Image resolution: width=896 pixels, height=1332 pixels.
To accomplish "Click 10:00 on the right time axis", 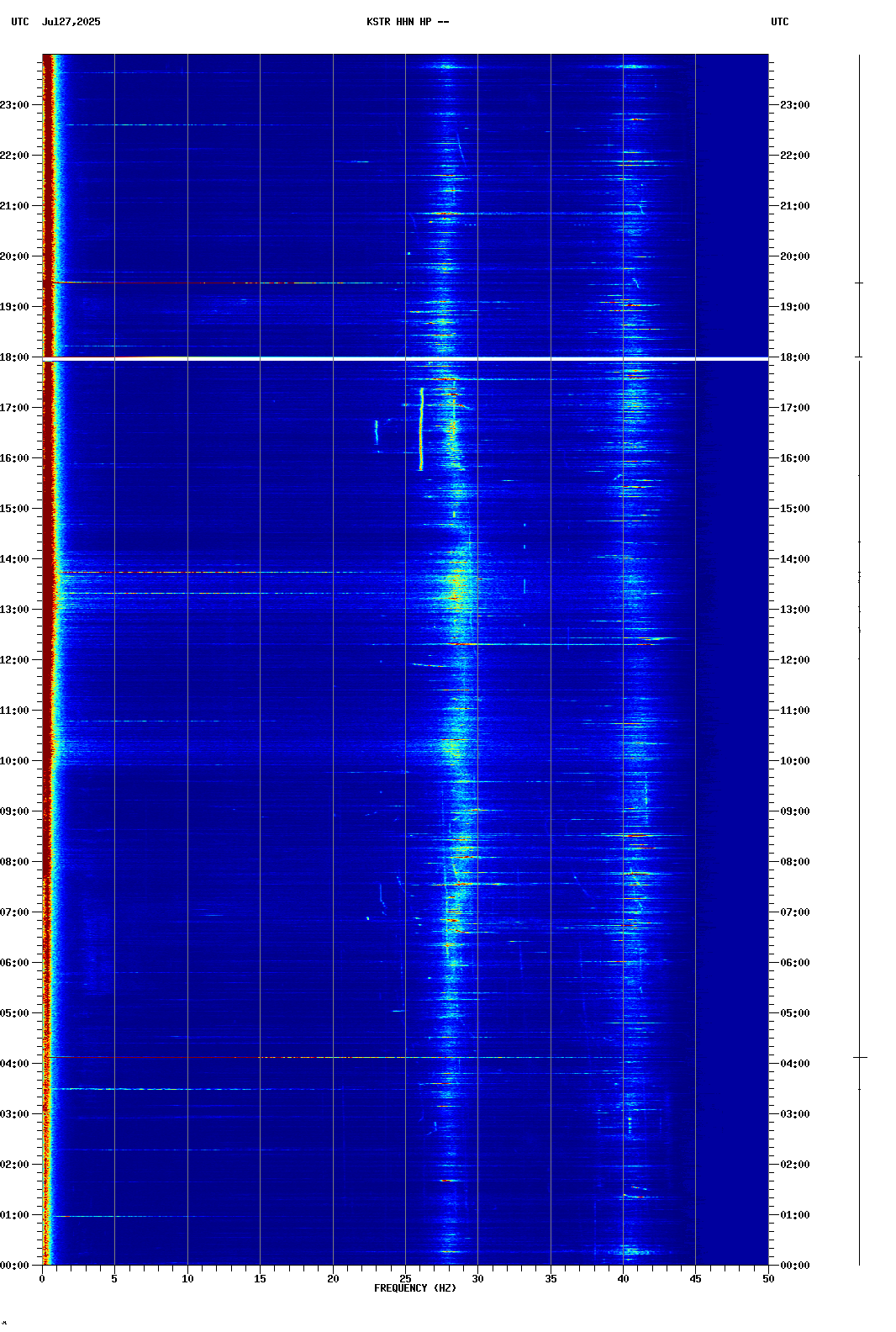I will click(795, 761).
